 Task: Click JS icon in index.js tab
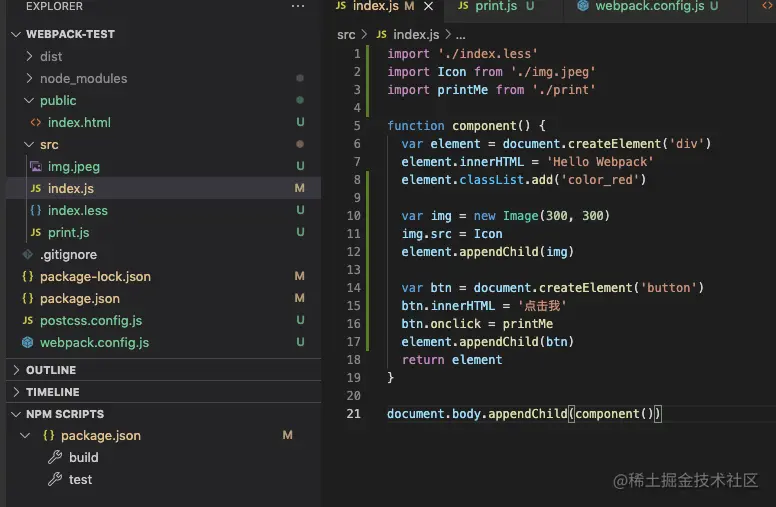click(341, 5)
